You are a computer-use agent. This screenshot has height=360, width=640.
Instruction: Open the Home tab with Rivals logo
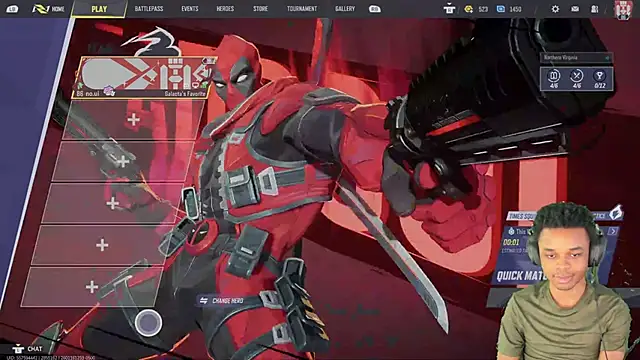[x=48, y=9]
